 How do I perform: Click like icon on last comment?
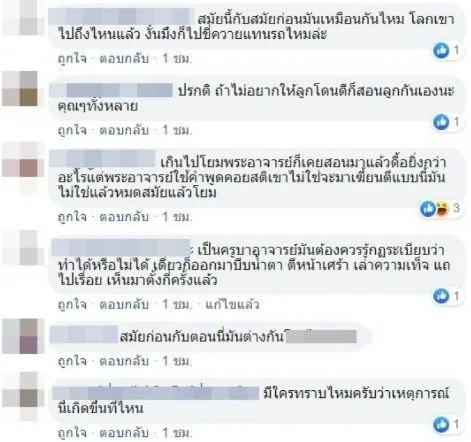pos(441,425)
